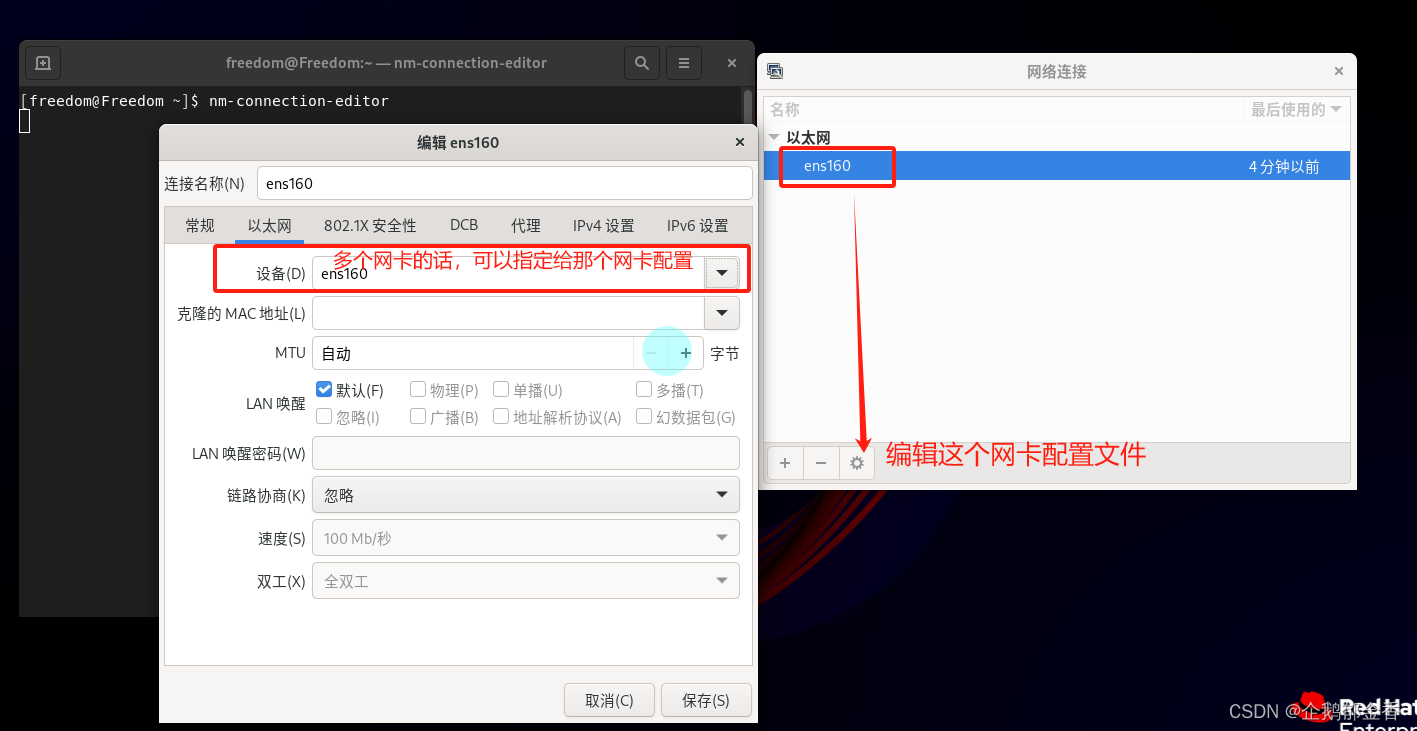Image resolution: width=1417 pixels, height=731 pixels.
Task: Decrease MTU with minus stepper
Action: pos(651,353)
